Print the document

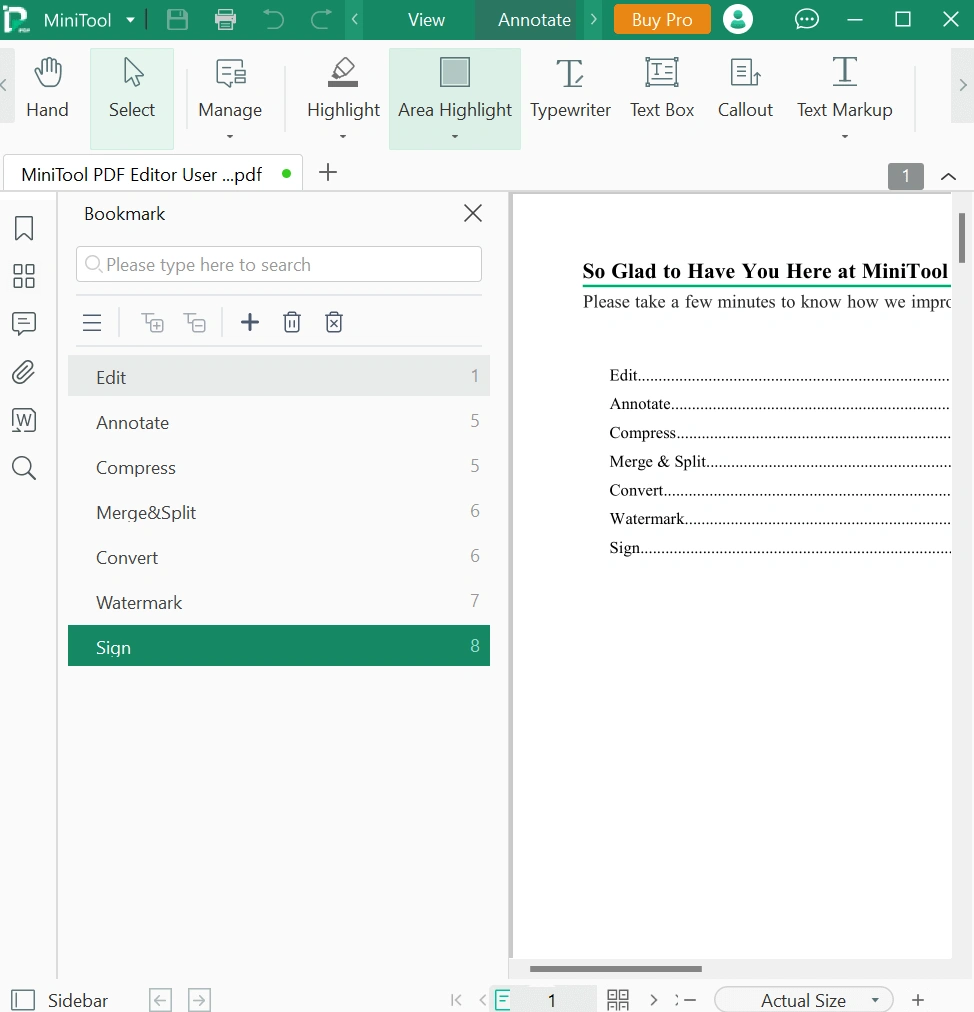coord(225,20)
